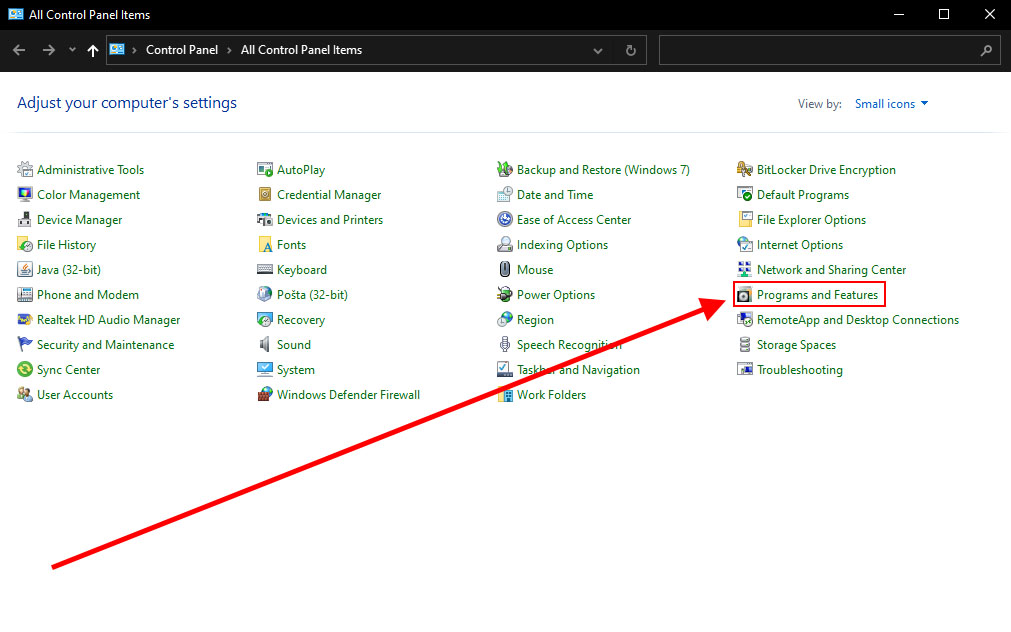Open the Work Folders link
1011x632 pixels.
(551, 395)
